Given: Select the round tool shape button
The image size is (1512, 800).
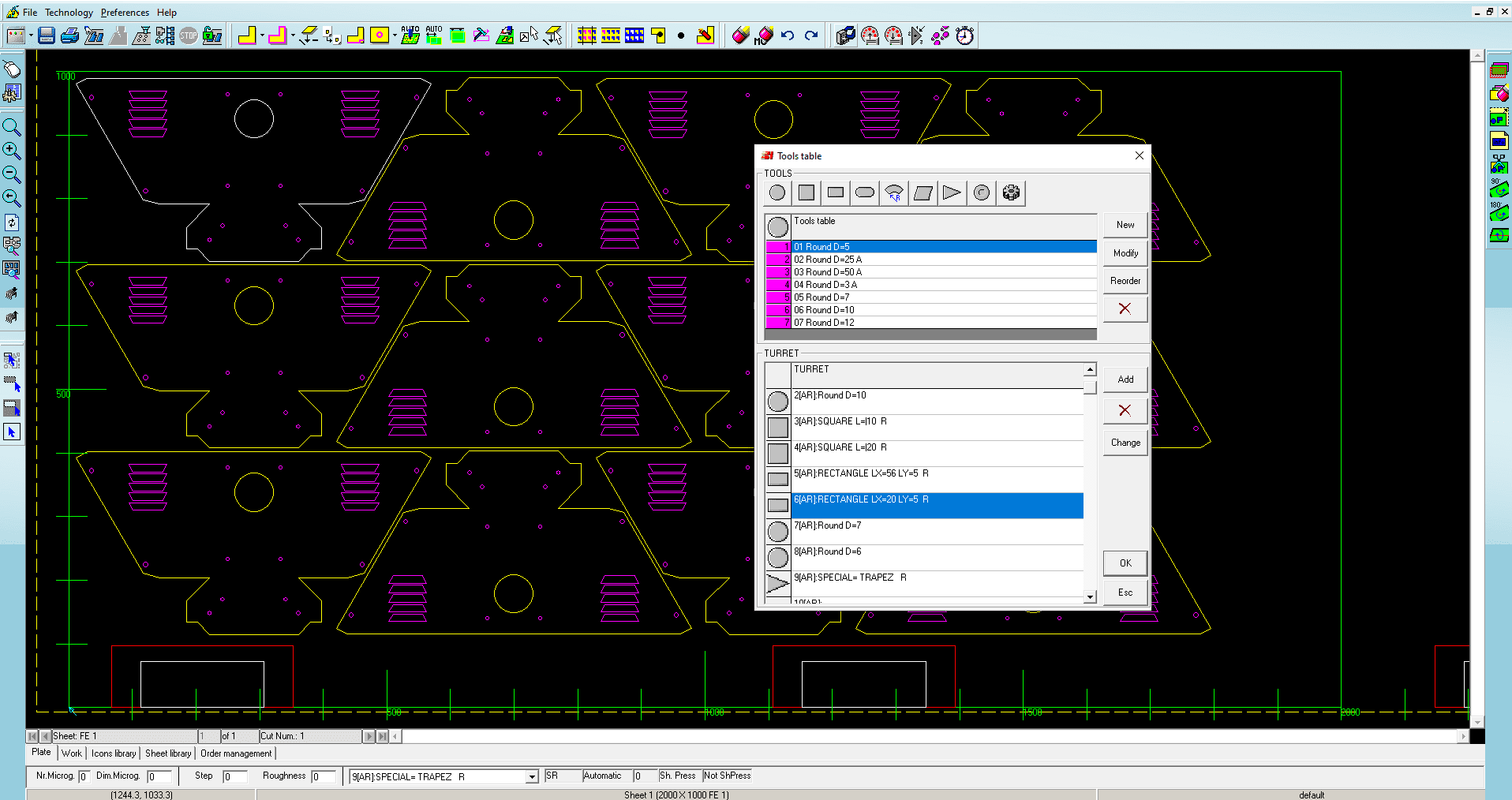Looking at the screenshot, I should 777,193.
